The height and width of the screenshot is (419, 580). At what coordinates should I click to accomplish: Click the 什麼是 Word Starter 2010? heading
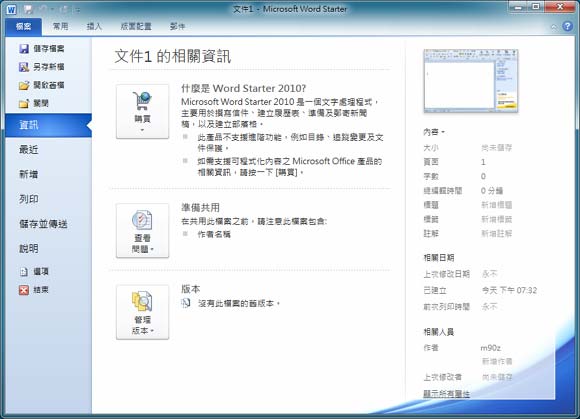pyautogui.click(x=243, y=88)
